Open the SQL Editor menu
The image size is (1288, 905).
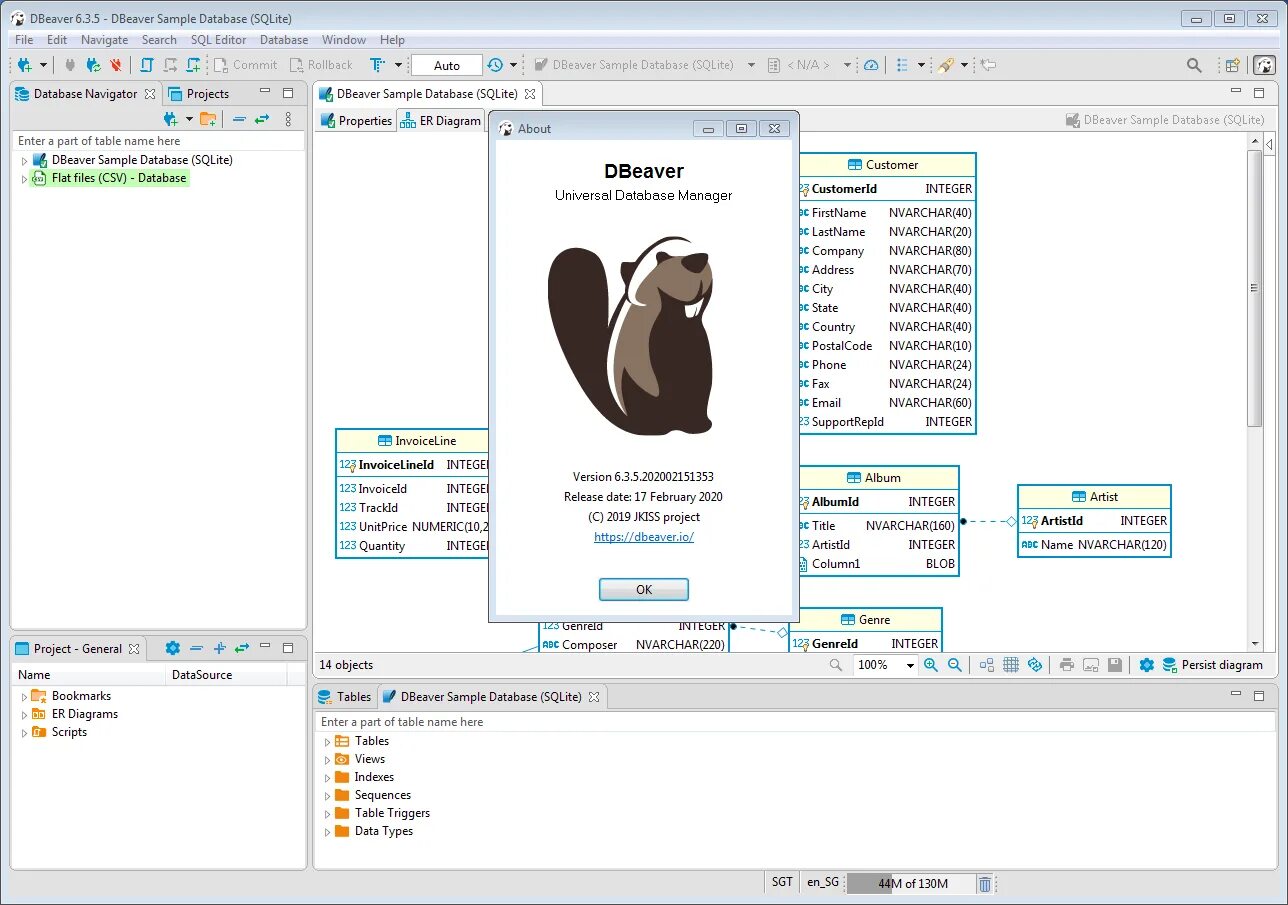coord(217,40)
